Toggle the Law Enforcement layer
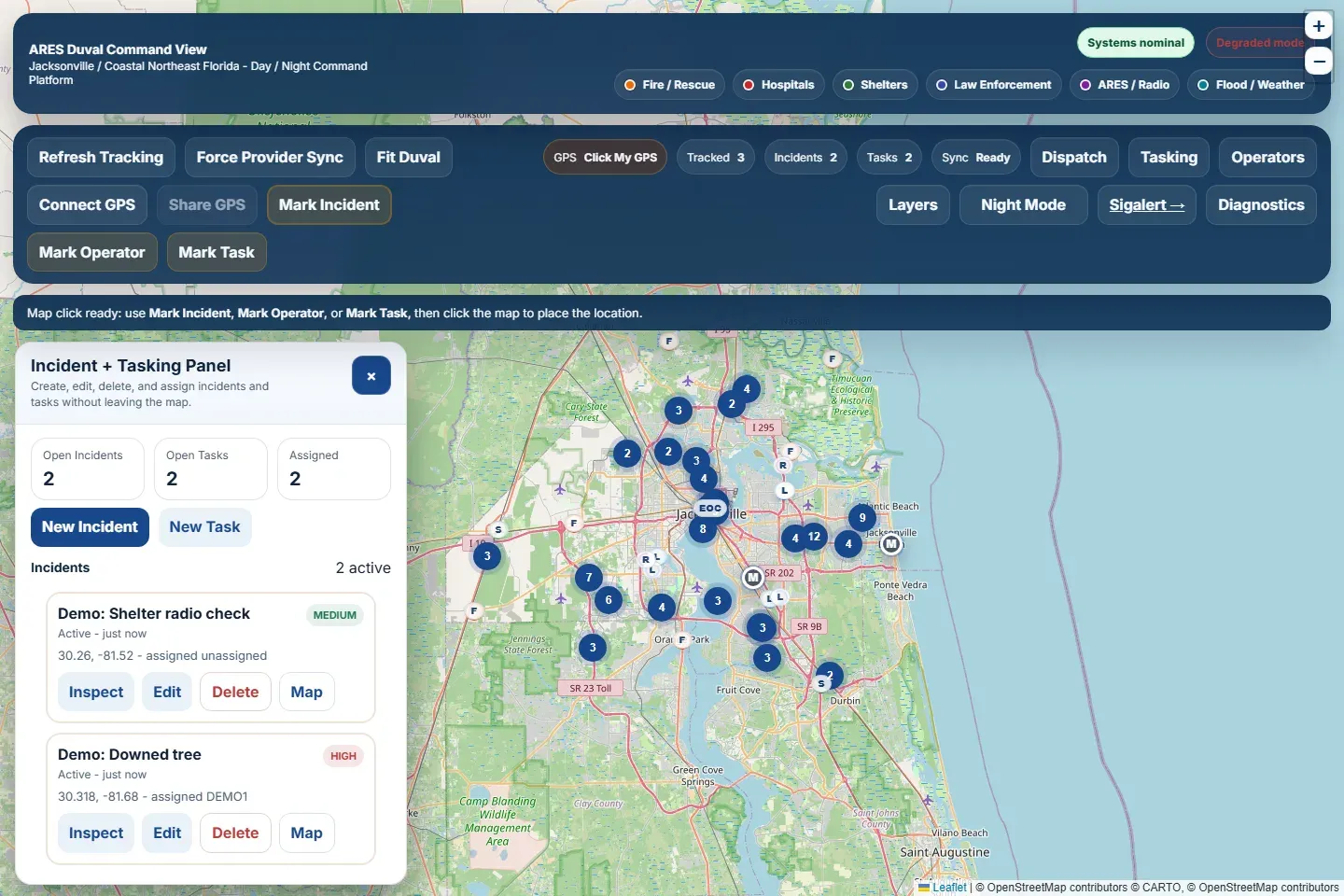This screenshot has width=1344, height=896. [993, 85]
